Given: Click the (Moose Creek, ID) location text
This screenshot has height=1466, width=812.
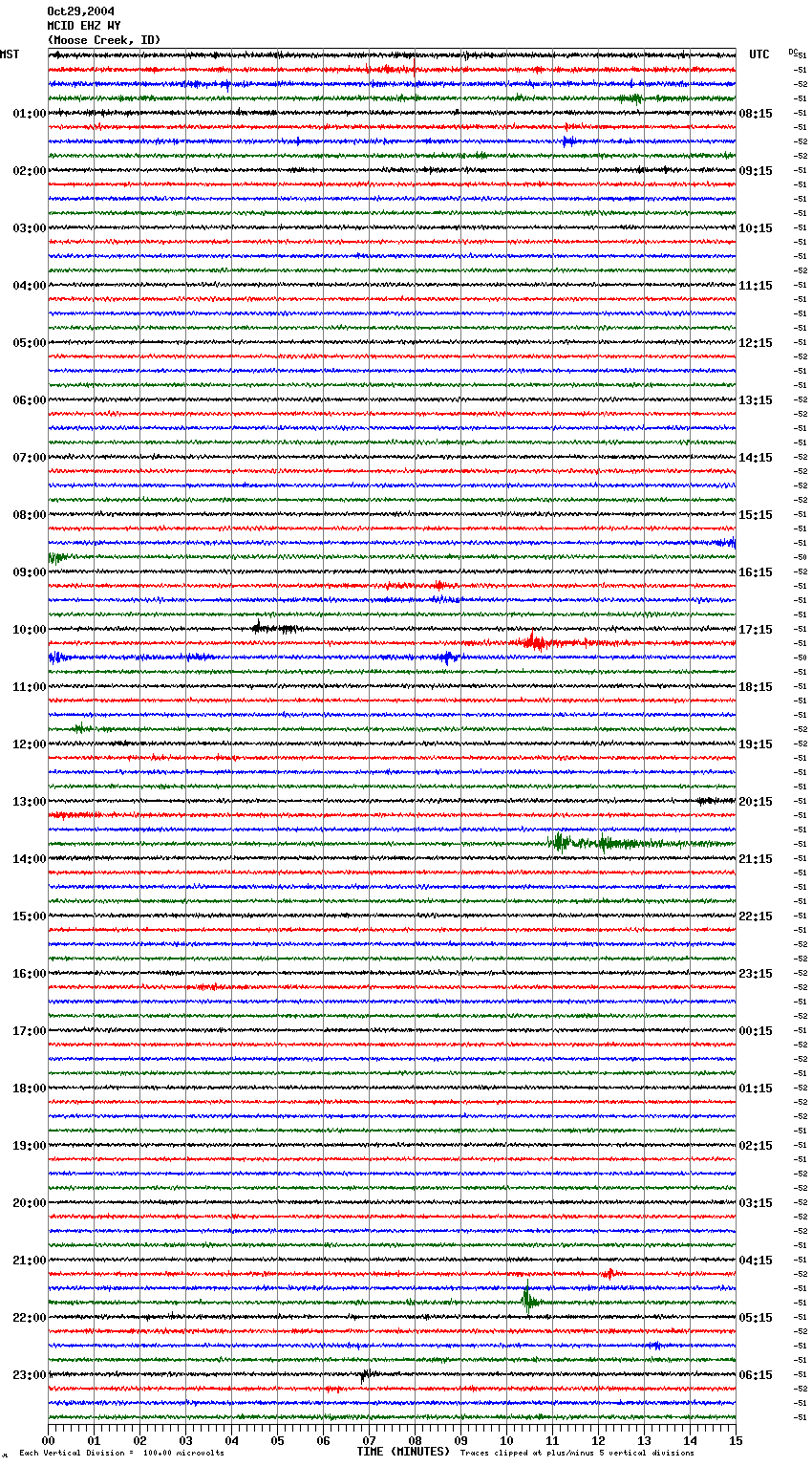Looking at the screenshot, I should [103, 40].
